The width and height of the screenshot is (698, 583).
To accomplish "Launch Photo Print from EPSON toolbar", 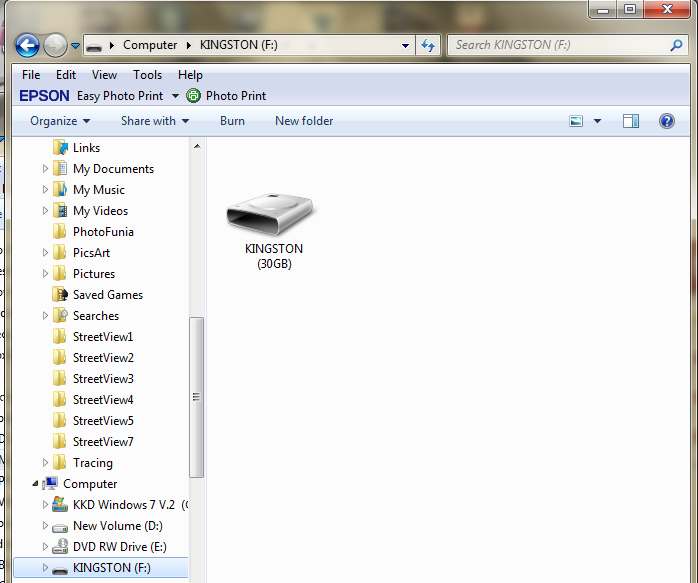I will coord(235,96).
